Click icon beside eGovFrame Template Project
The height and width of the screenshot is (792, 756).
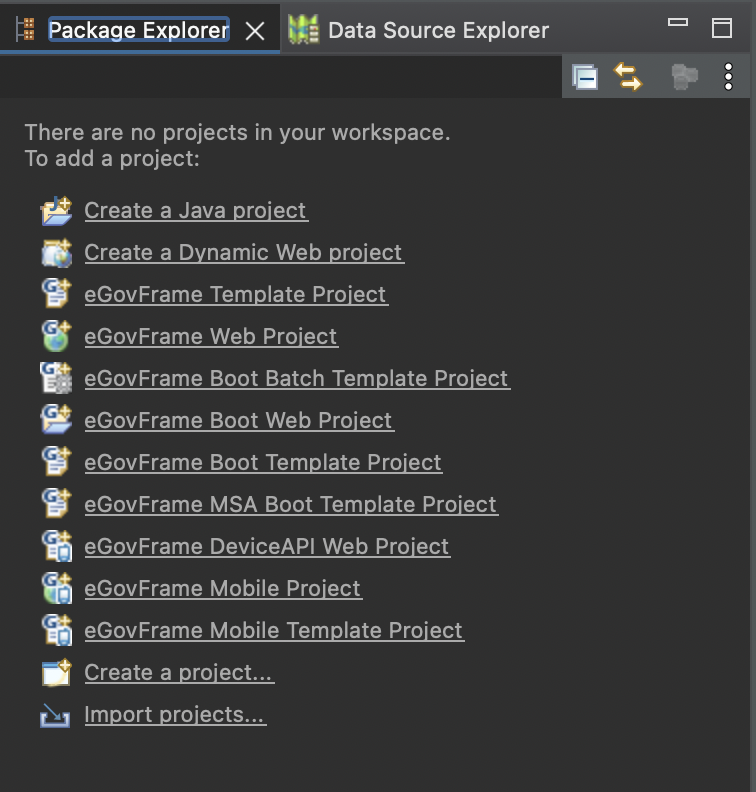point(56,293)
